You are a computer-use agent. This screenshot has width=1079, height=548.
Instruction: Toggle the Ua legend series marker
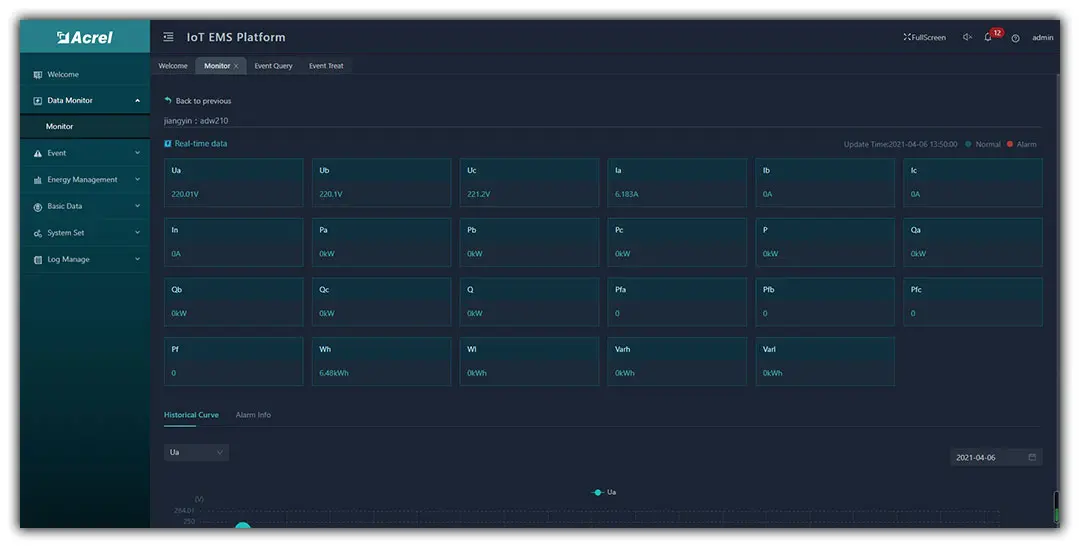coord(597,492)
